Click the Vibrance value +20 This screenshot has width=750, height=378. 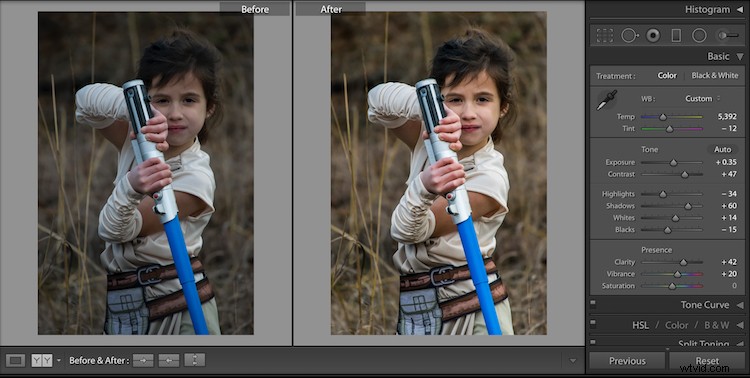coord(729,274)
